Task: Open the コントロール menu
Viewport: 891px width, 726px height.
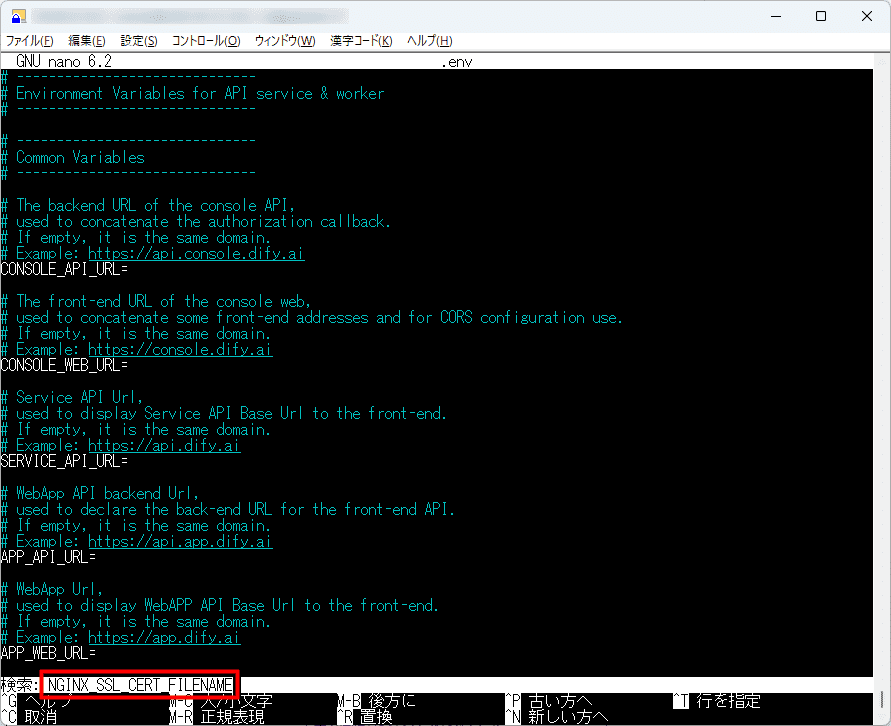Action: click(x=204, y=40)
